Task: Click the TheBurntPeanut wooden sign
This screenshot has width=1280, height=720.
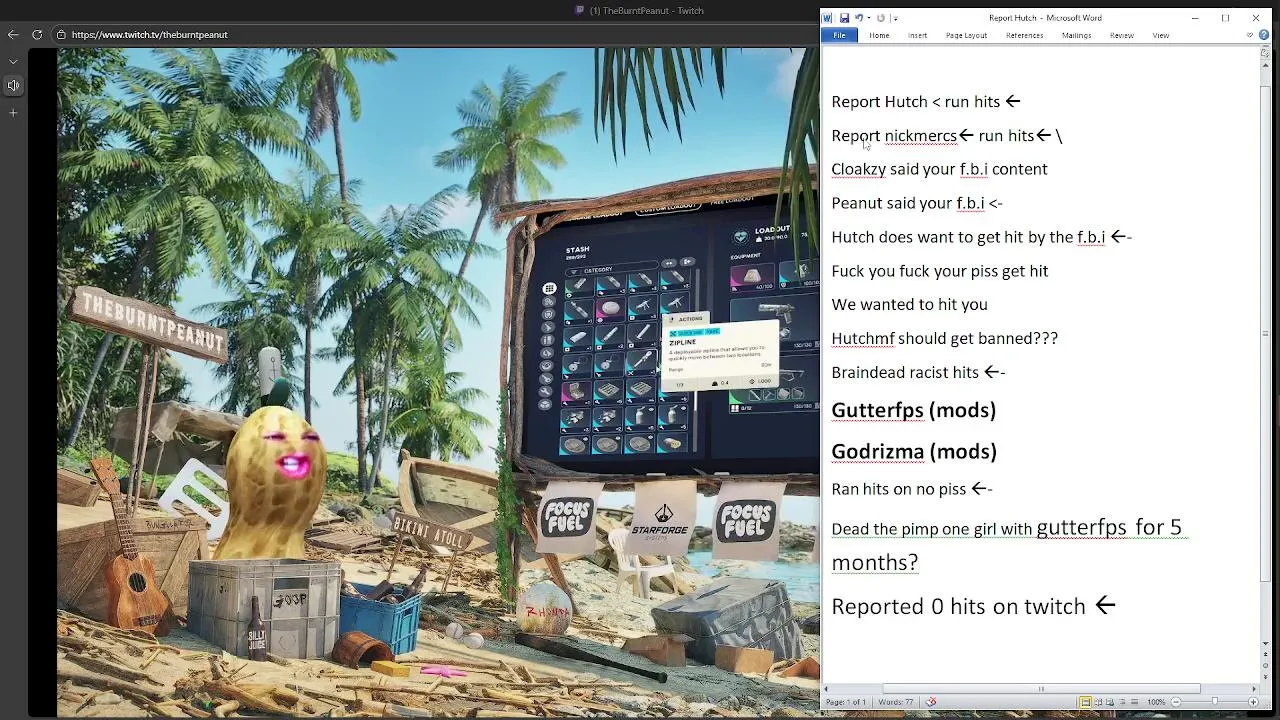Action: [x=152, y=322]
